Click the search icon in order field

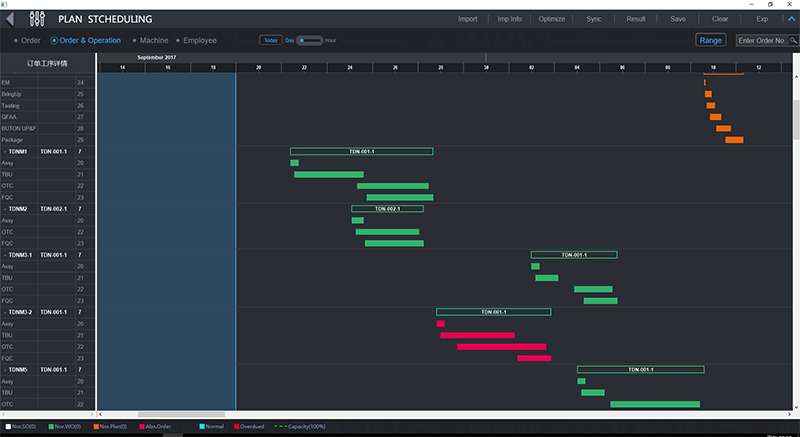792,41
